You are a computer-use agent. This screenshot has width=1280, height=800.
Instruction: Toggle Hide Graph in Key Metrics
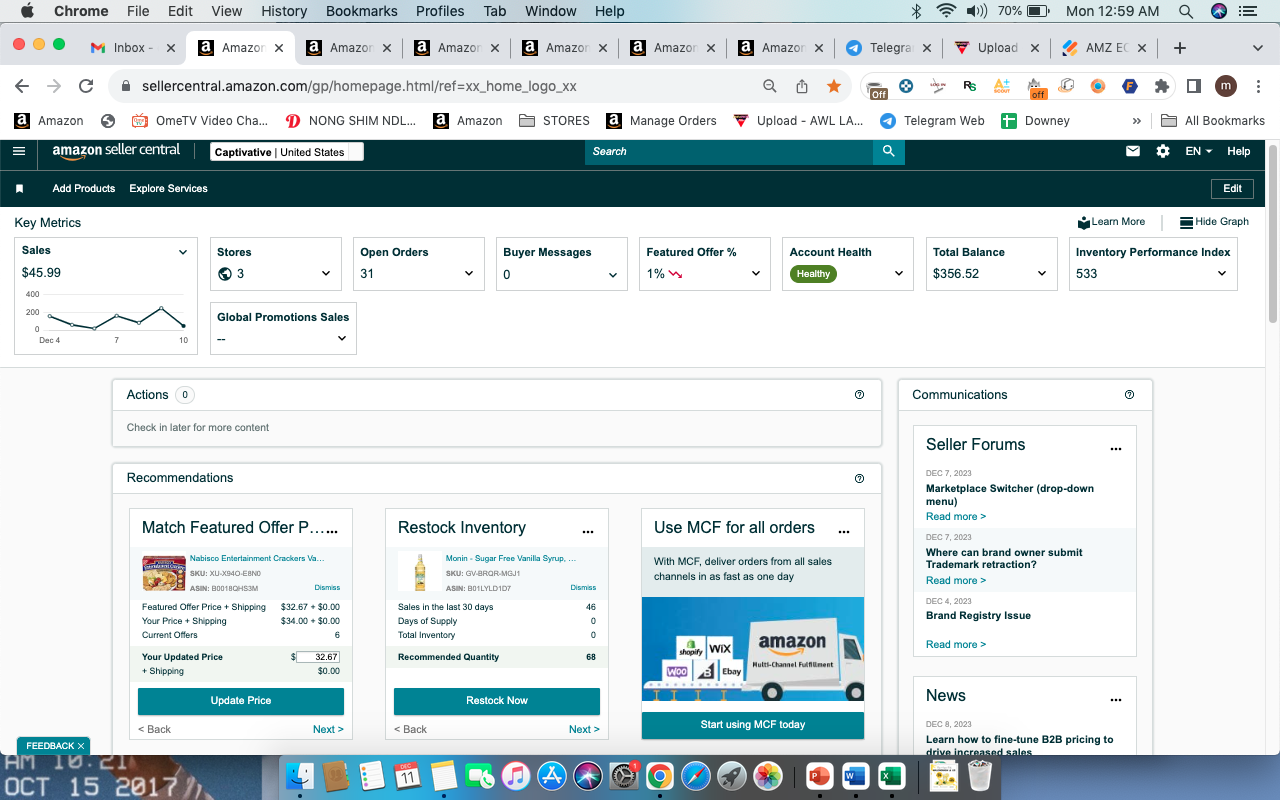click(1214, 222)
